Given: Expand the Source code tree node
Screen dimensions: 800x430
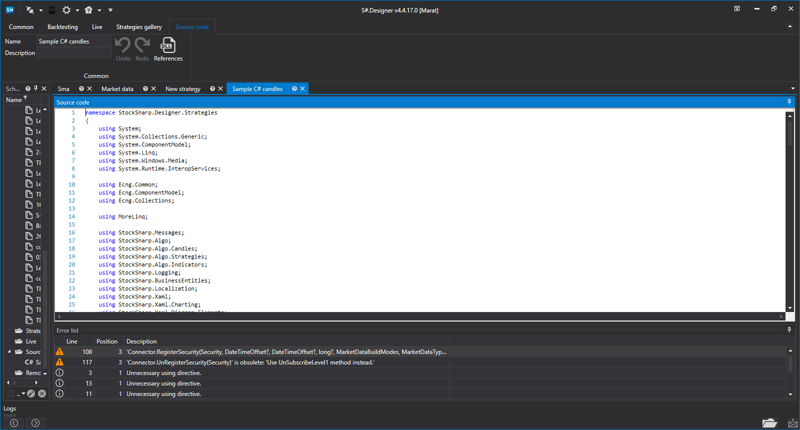Looking at the screenshot, I should tap(10, 352).
